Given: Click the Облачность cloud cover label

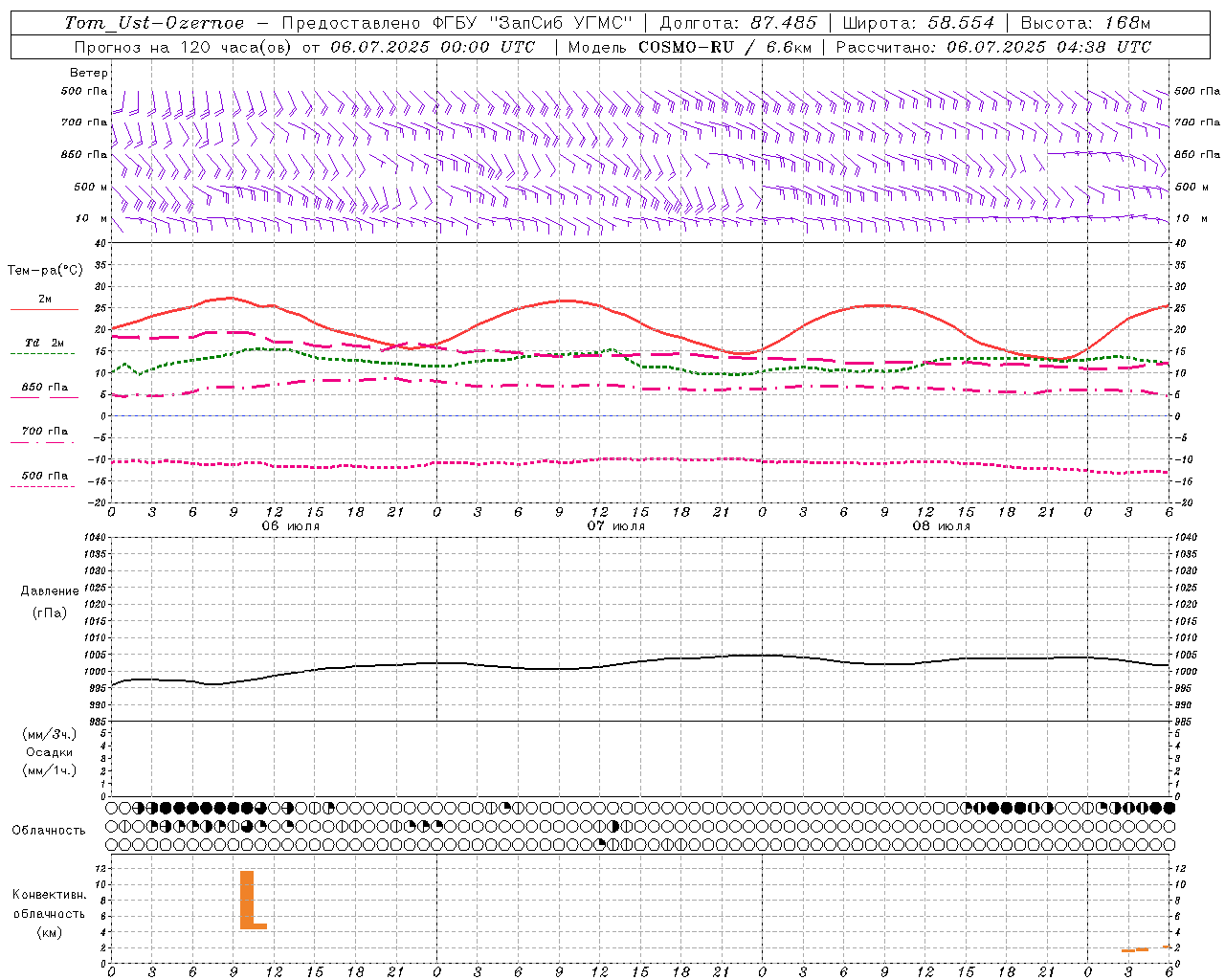Looking at the screenshot, I should coord(49,830).
